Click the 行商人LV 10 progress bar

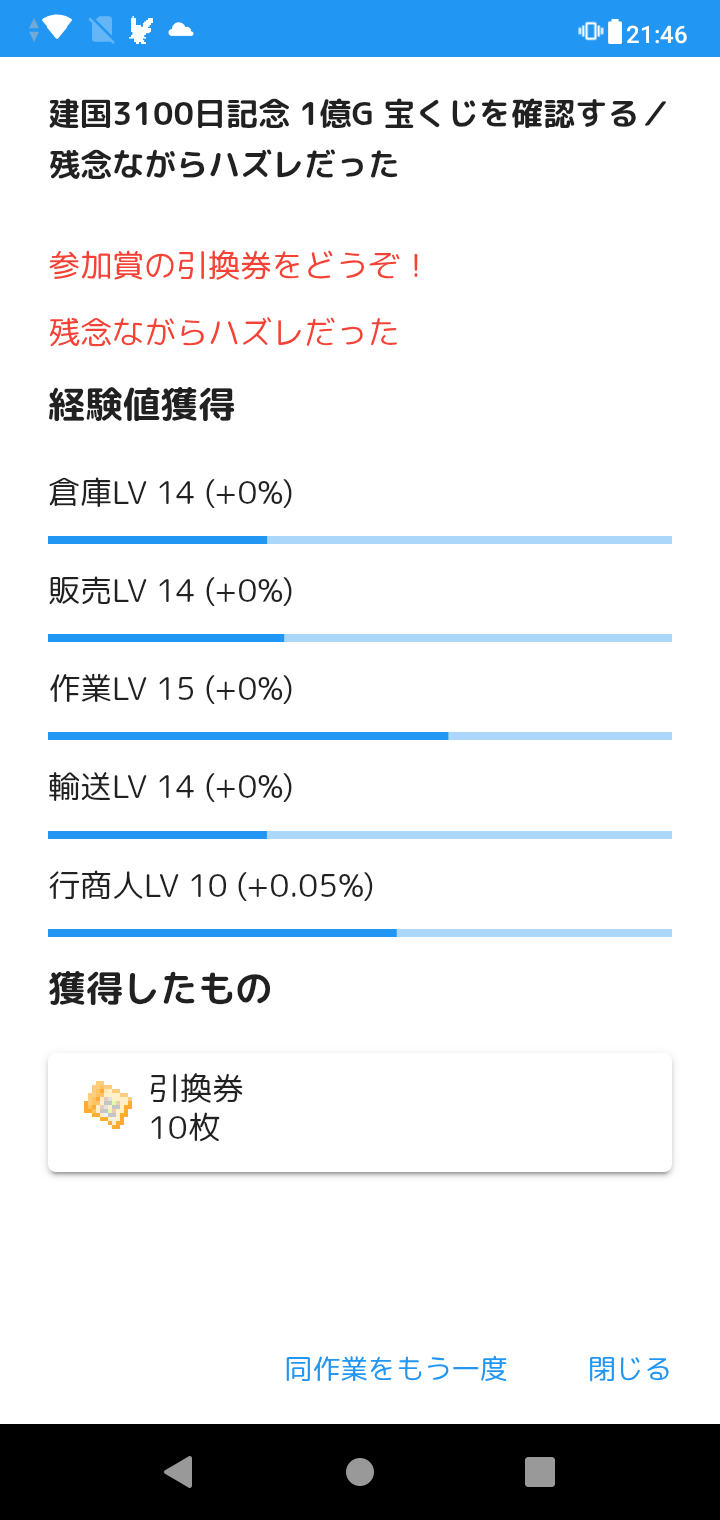pos(360,932)
